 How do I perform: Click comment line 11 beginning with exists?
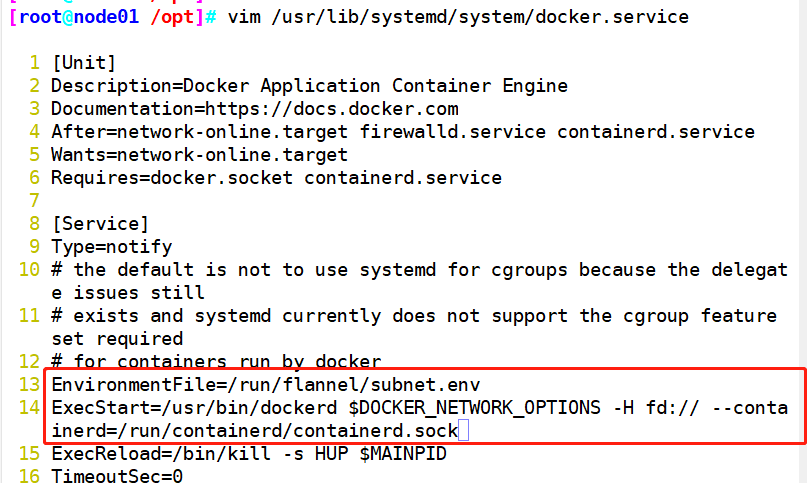414,327
